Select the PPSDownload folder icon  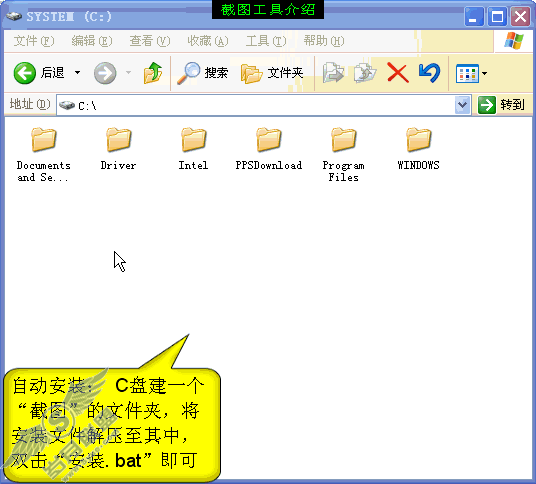coord(269,139)
